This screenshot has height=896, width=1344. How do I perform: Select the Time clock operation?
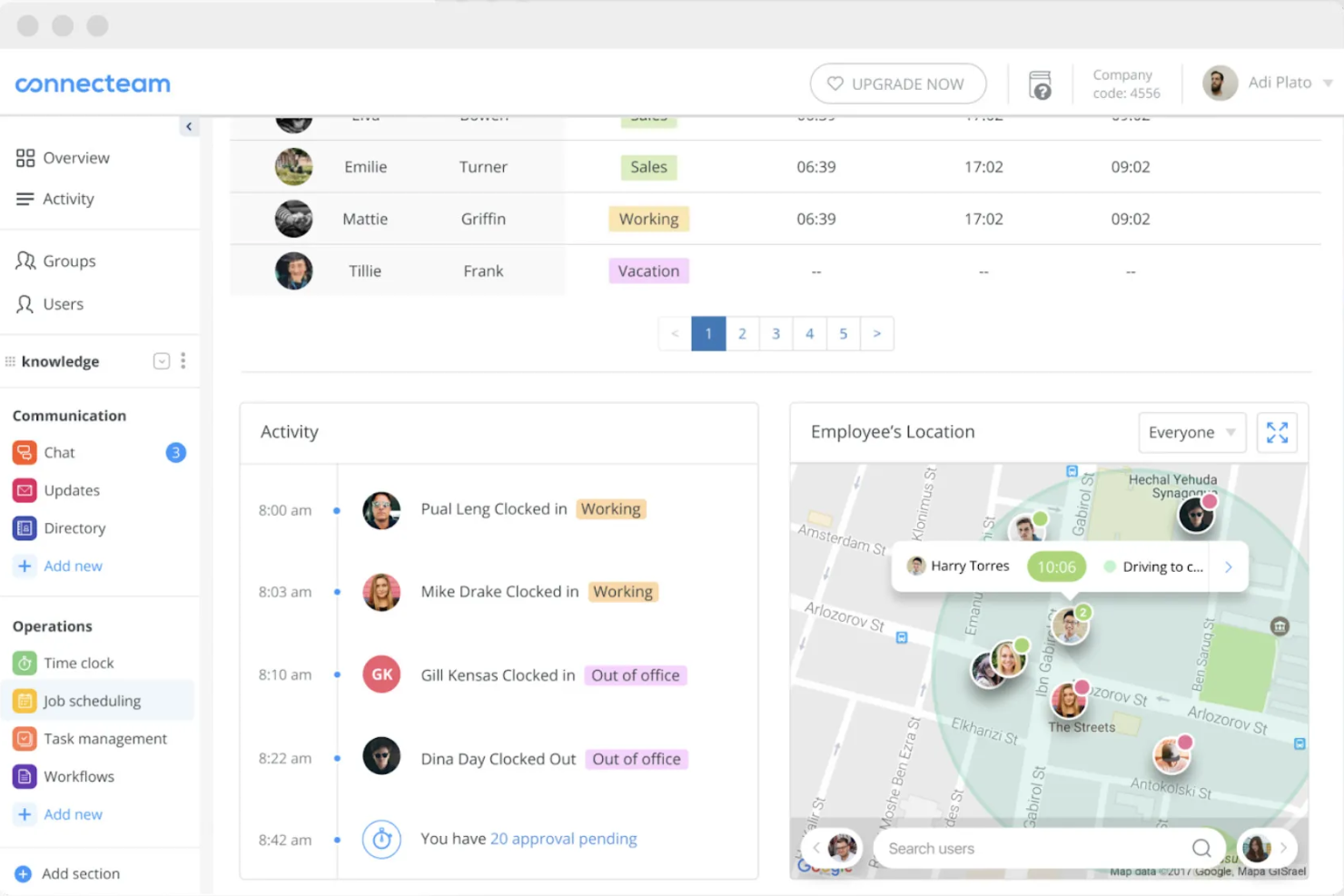click(x=78, y=663)
